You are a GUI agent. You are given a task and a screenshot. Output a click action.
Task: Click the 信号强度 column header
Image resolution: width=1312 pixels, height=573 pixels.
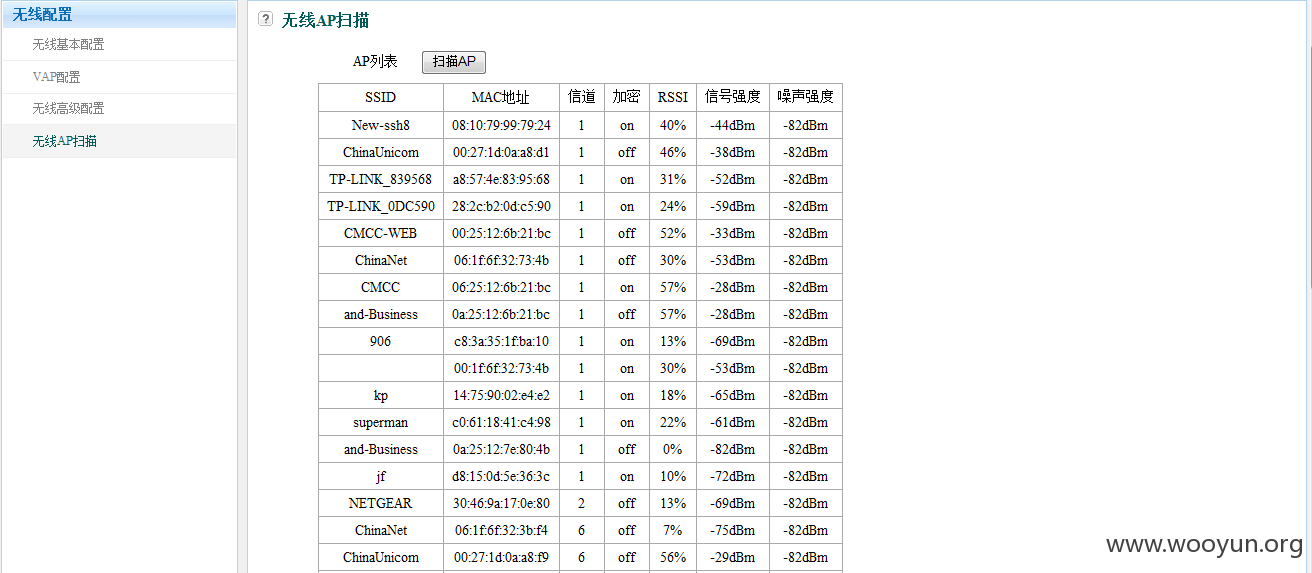732,97
